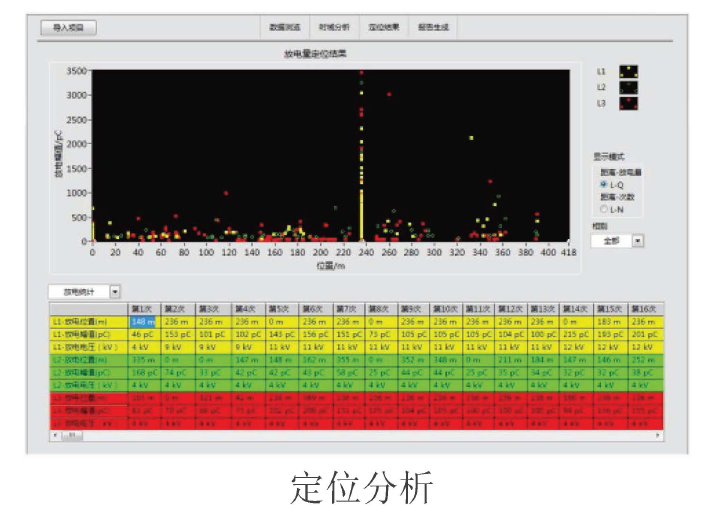
Task: Click the L1 legend plot icon
Action: (628, 72)
